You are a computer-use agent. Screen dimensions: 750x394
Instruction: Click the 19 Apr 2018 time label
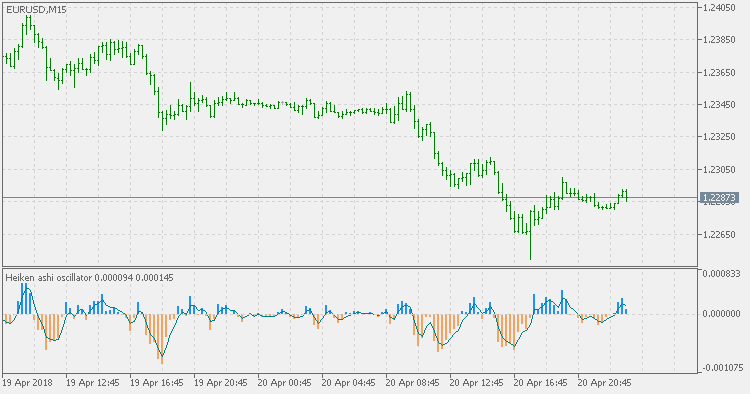(27, 383)
